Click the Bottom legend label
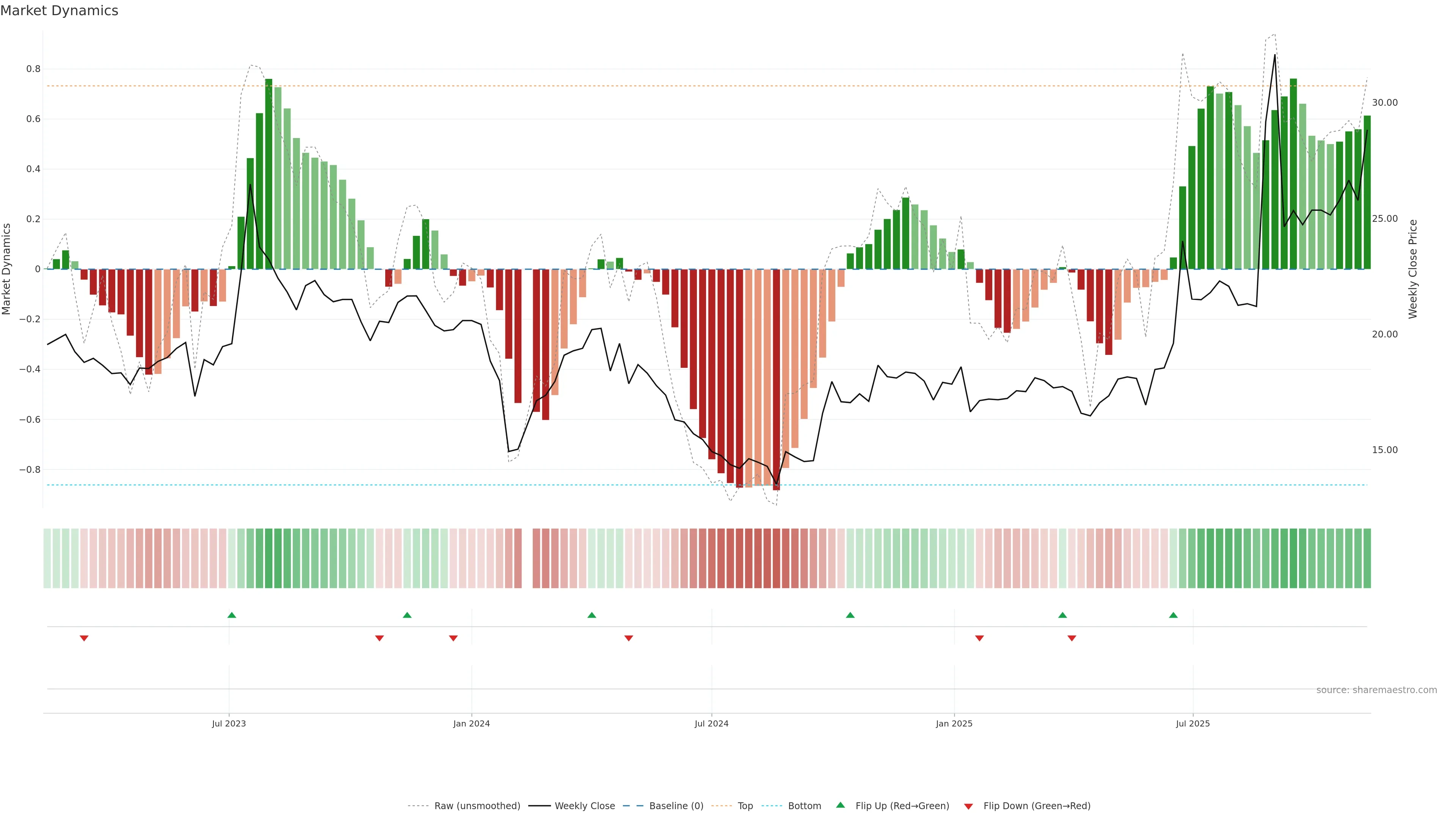 (804, 806)
